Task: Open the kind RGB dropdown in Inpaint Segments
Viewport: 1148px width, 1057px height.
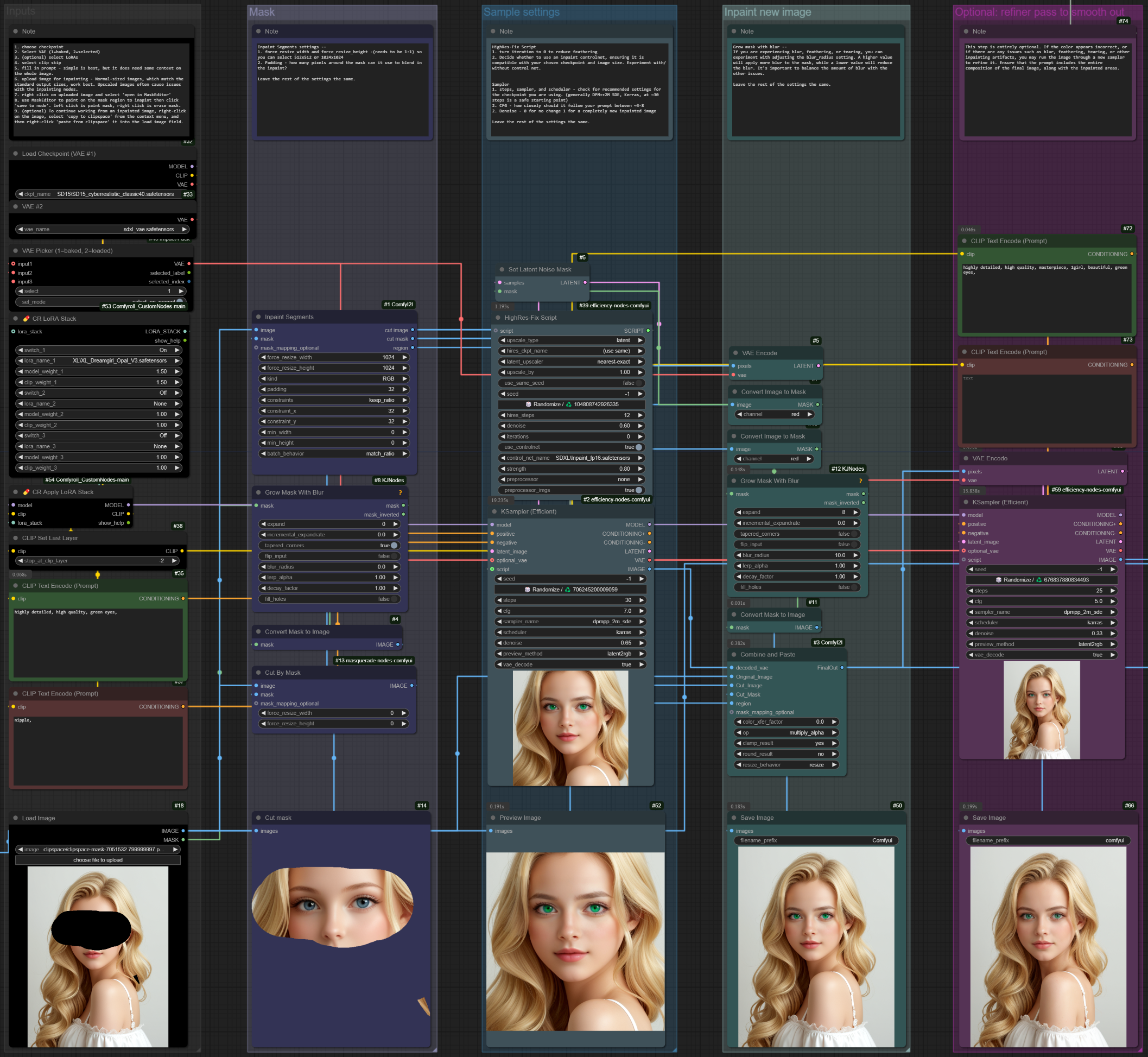Action: [334, 378]
